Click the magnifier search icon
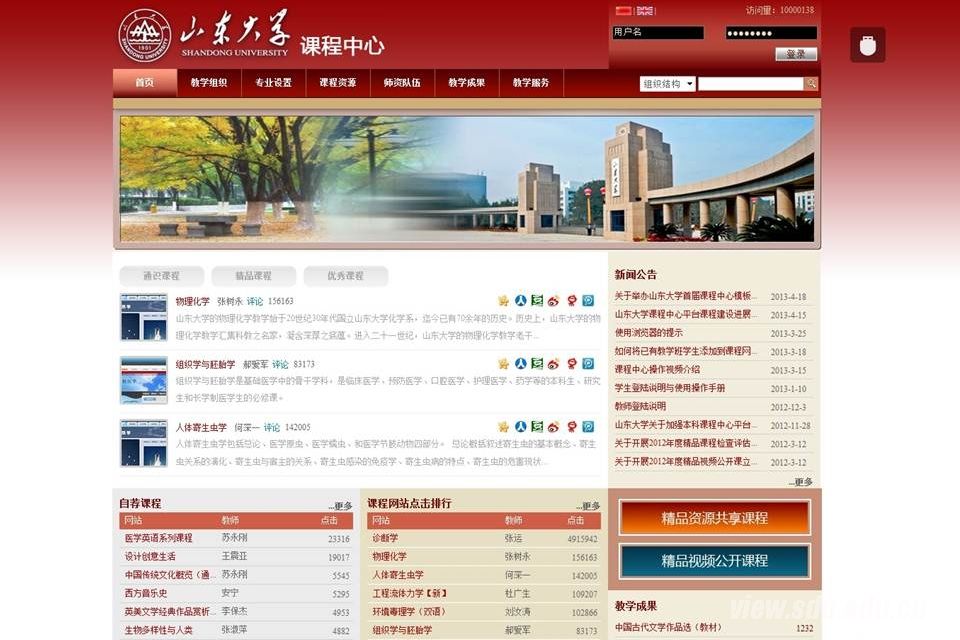This screenshot has width=960, height=640. [811, 84]
